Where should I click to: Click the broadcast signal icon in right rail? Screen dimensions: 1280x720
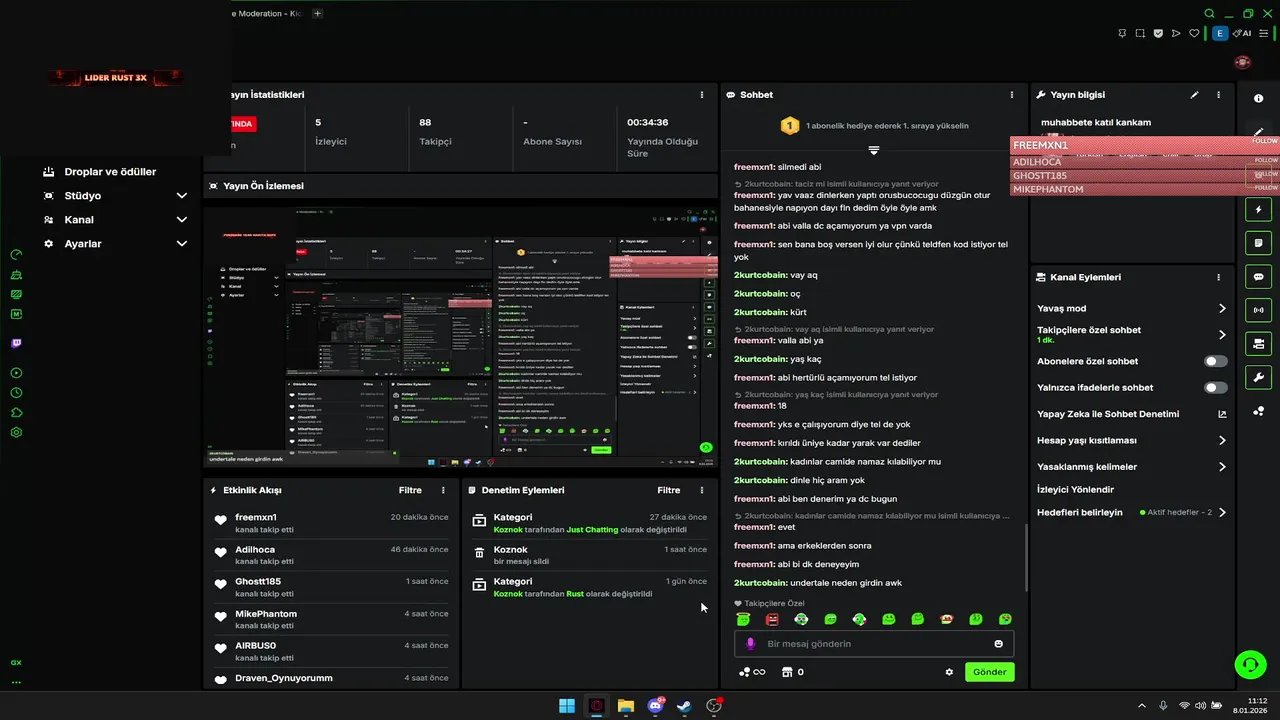(x=1258, y=310)
